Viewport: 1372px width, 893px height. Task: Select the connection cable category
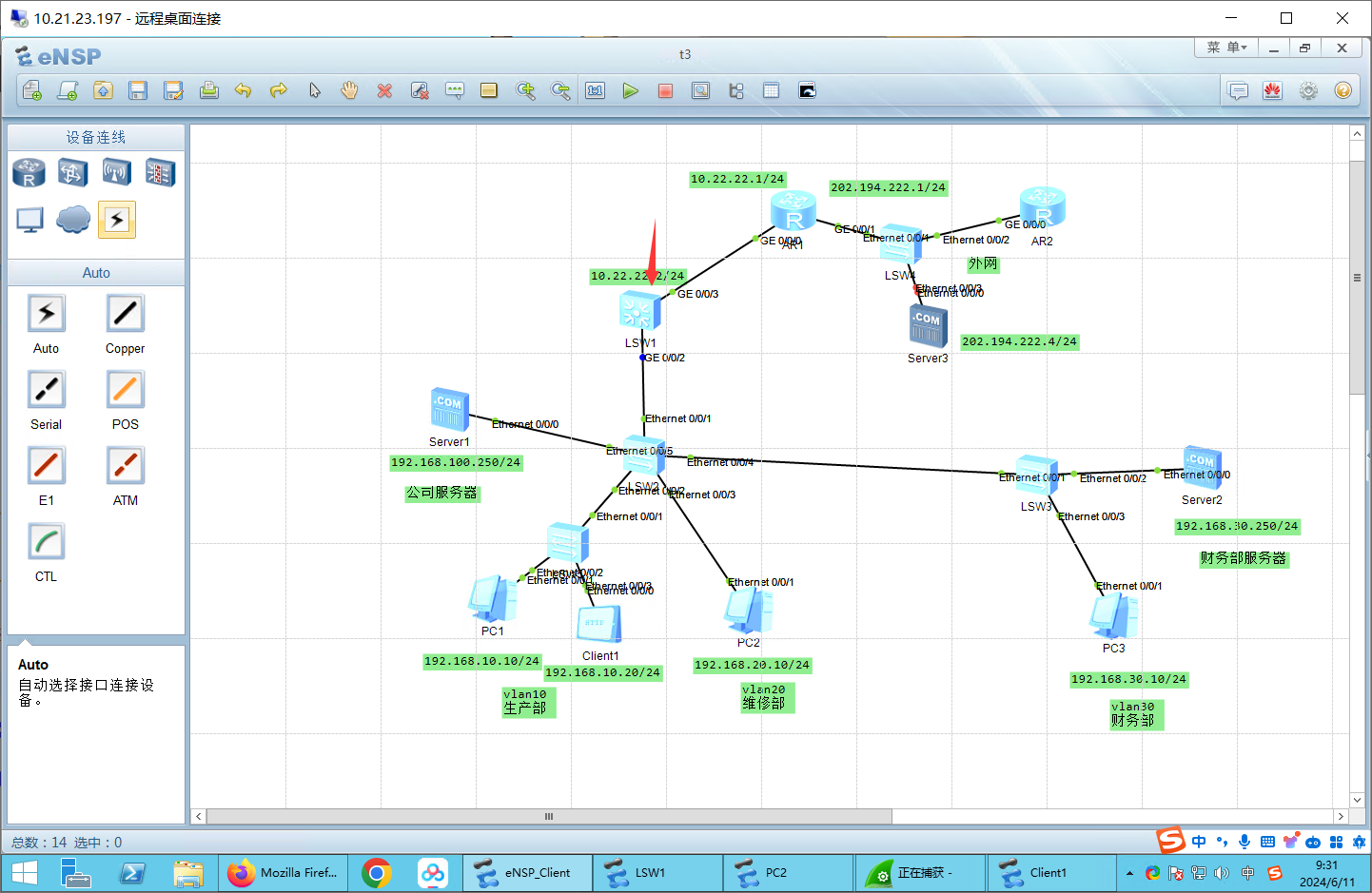point(117,220)
